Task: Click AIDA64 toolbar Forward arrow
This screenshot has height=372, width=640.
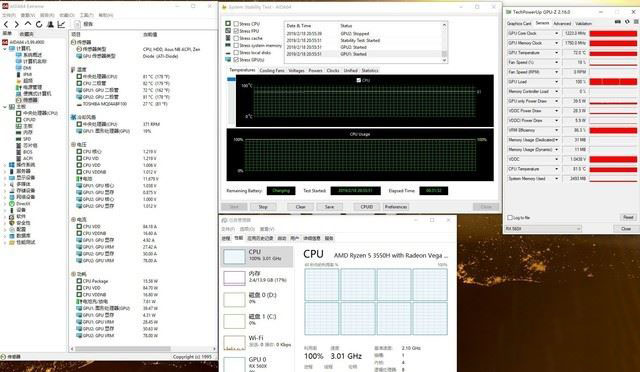Action: pyautogui.click(x=17, y=25)
